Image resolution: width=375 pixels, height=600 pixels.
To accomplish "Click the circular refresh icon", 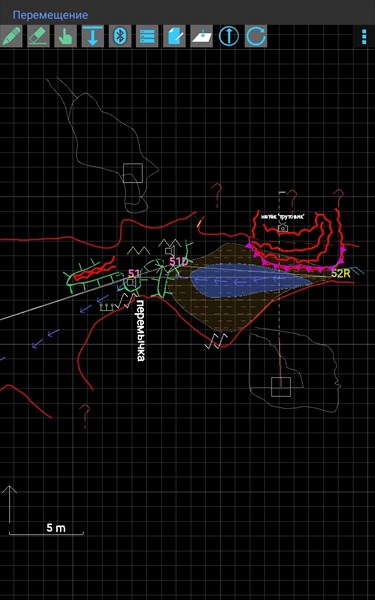I will pos(256,36).
